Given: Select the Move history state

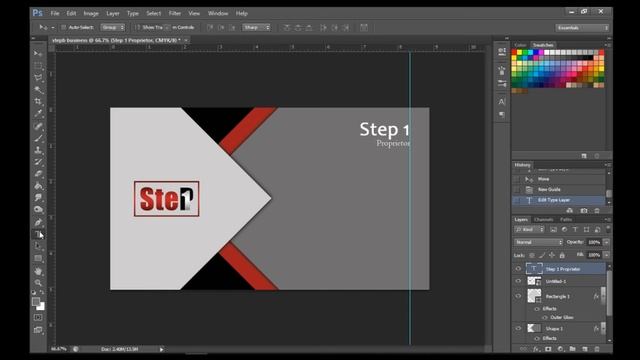Looking at the screenshot, I should 559,179.
